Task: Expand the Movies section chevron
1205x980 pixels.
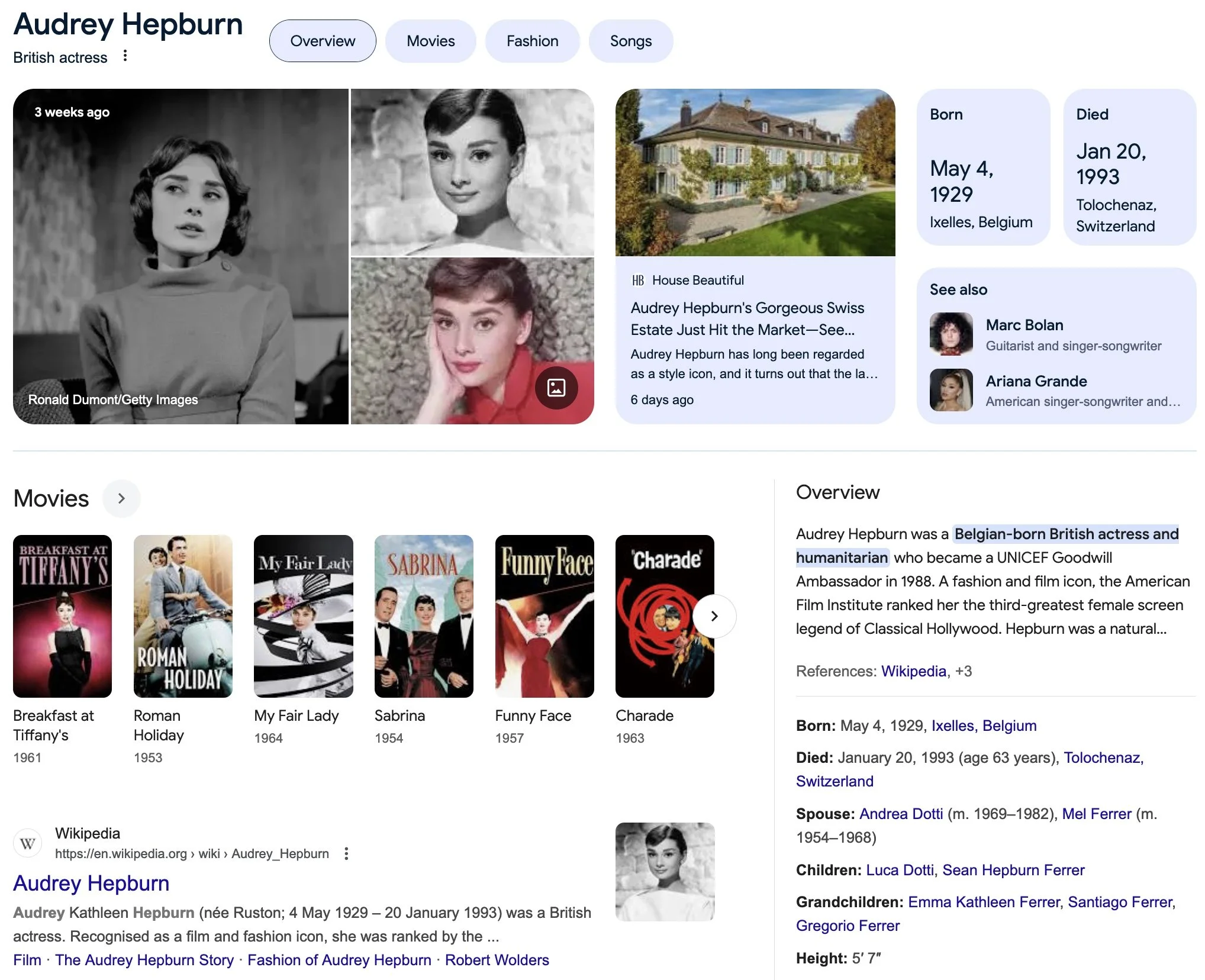Action: point(121,498)
